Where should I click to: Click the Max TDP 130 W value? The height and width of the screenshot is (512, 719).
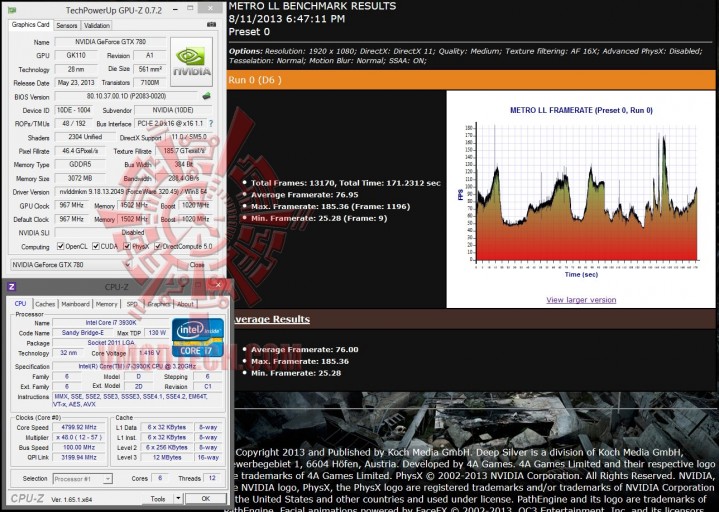coord(157,333)
